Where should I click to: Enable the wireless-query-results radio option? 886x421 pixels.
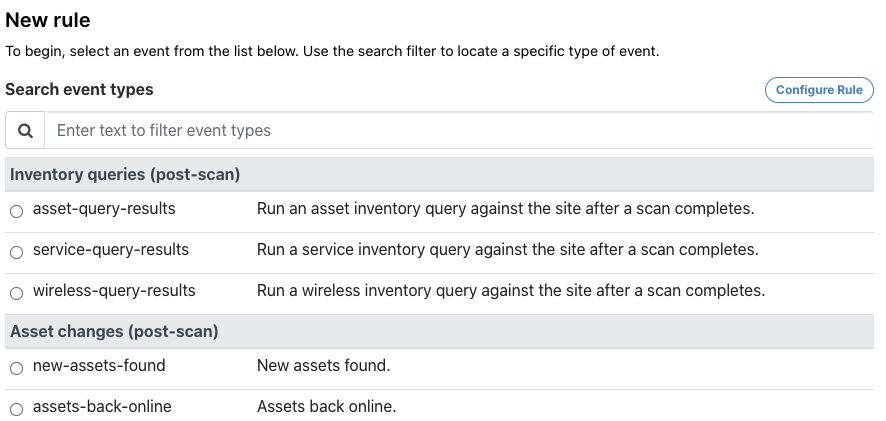[16, 293]
